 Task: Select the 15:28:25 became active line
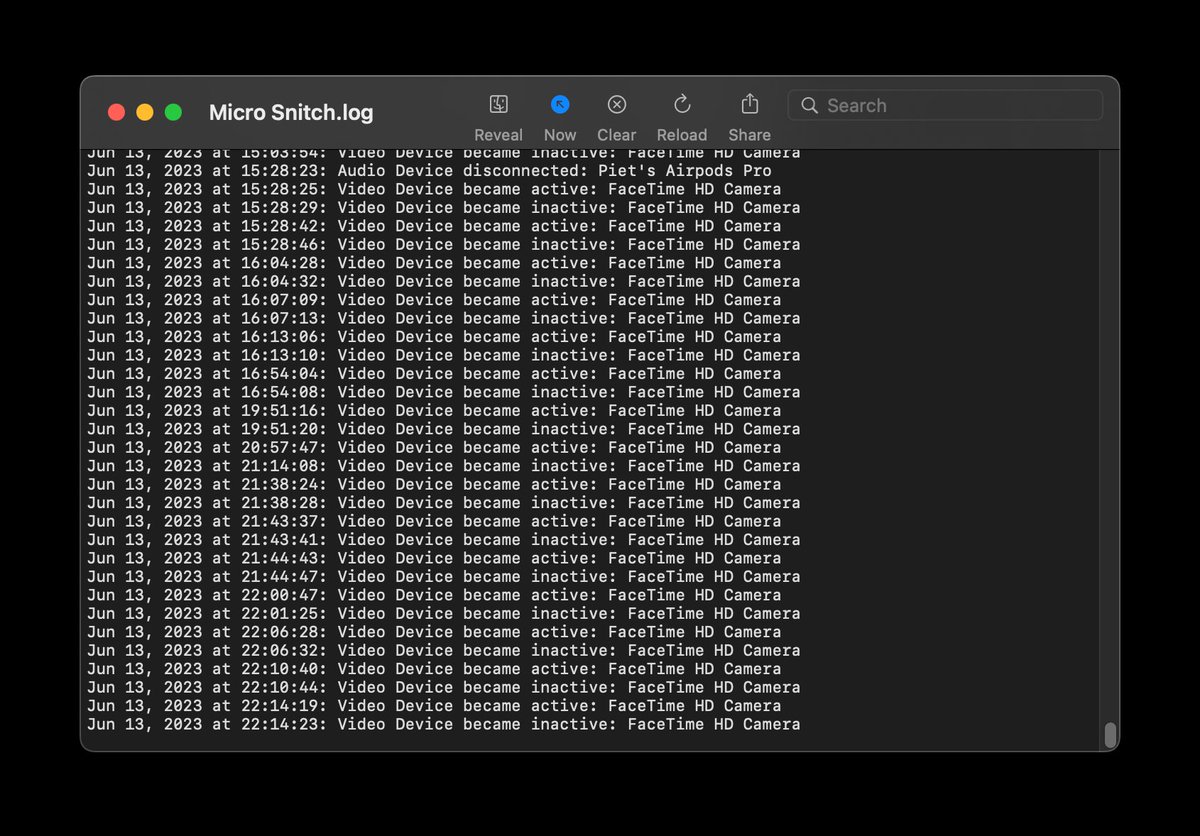pos(434,189)
